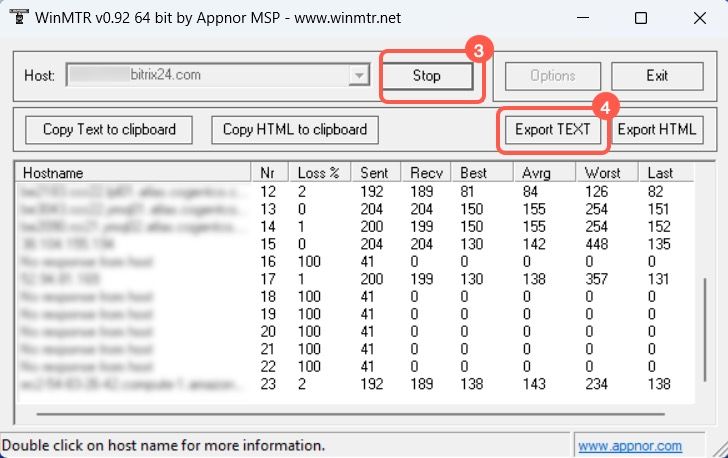This screenshot has width=728, height=458.
Task: Click the Worst column header
Action: pyautogui.click(x=607, y=173)
